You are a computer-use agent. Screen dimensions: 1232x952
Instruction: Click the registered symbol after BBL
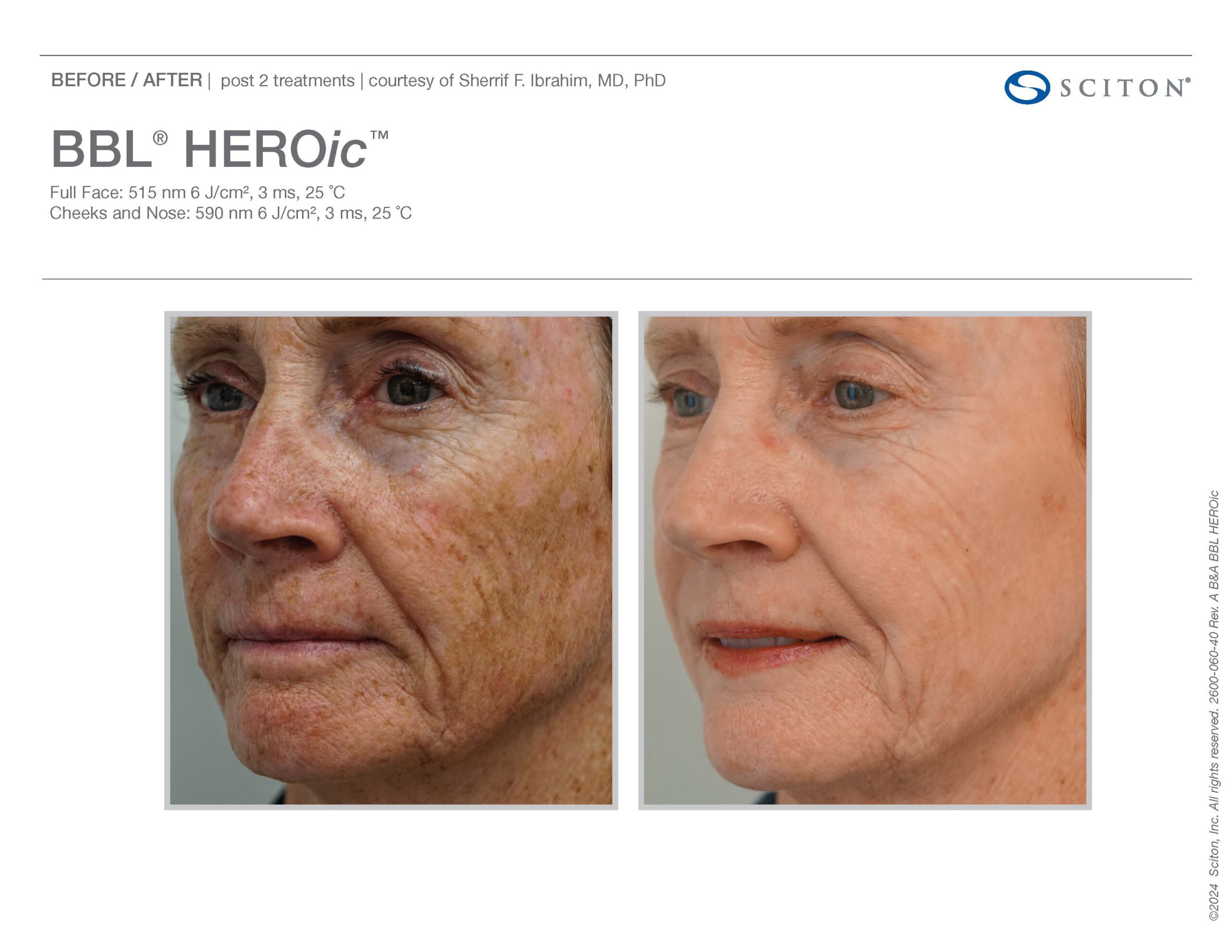pyautogui.click(x=160, y=138)
